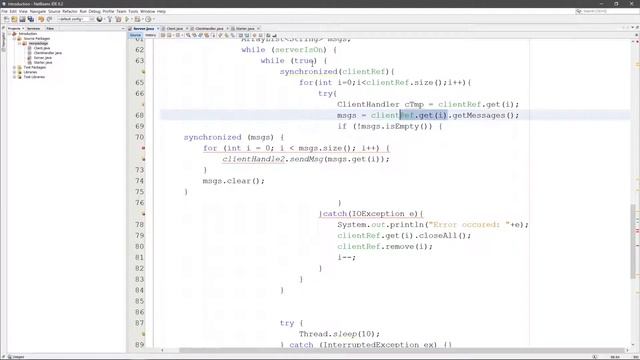Click the History view button

tap(150, 36)
